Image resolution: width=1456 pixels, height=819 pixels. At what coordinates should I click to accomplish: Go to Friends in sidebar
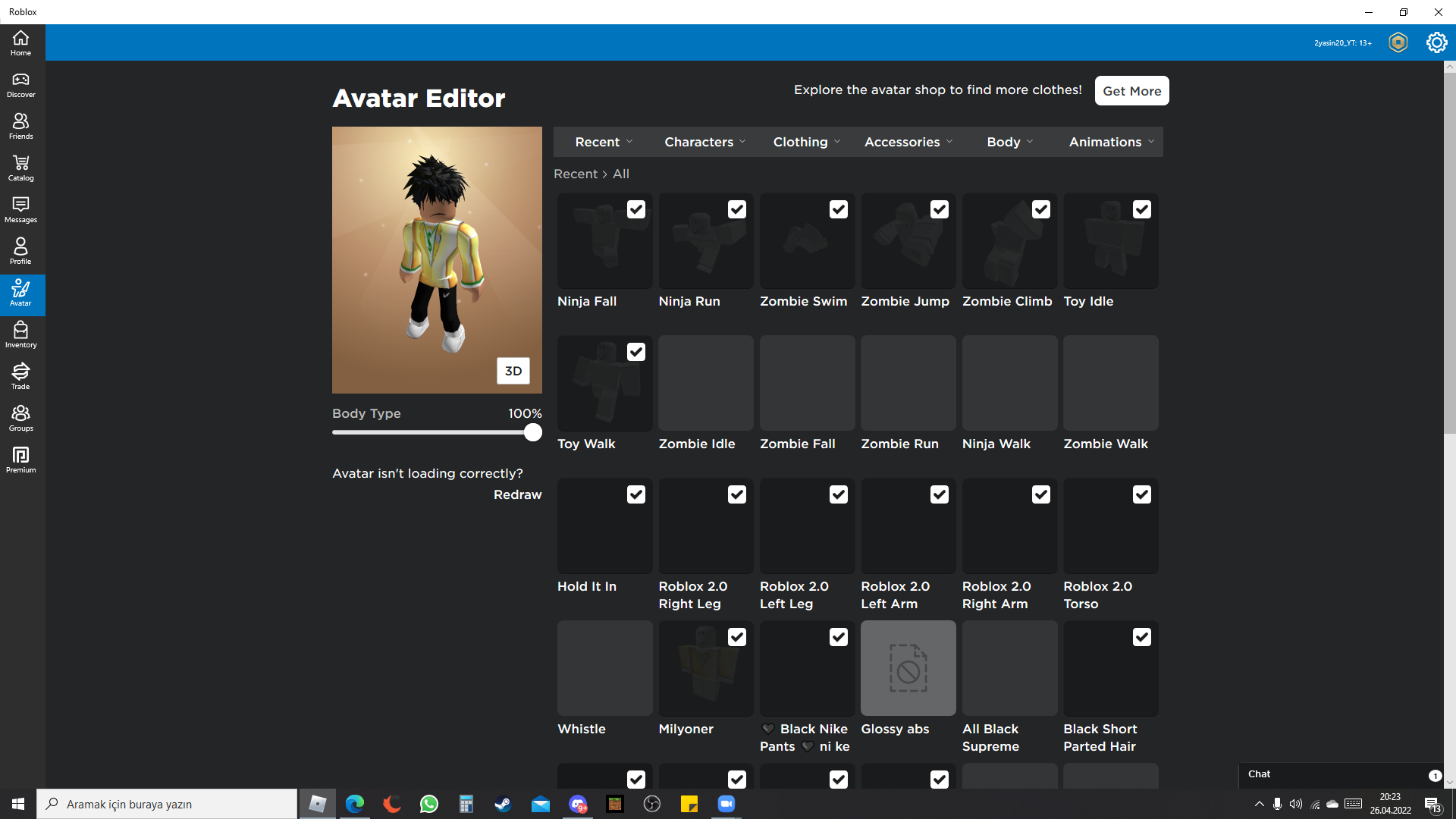[21, 127]
